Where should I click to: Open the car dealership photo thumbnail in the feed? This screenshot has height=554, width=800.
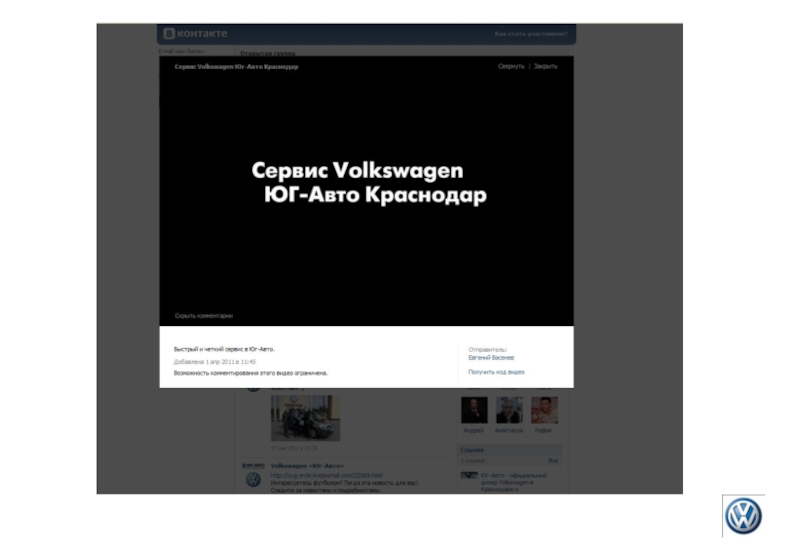[305, 417]
